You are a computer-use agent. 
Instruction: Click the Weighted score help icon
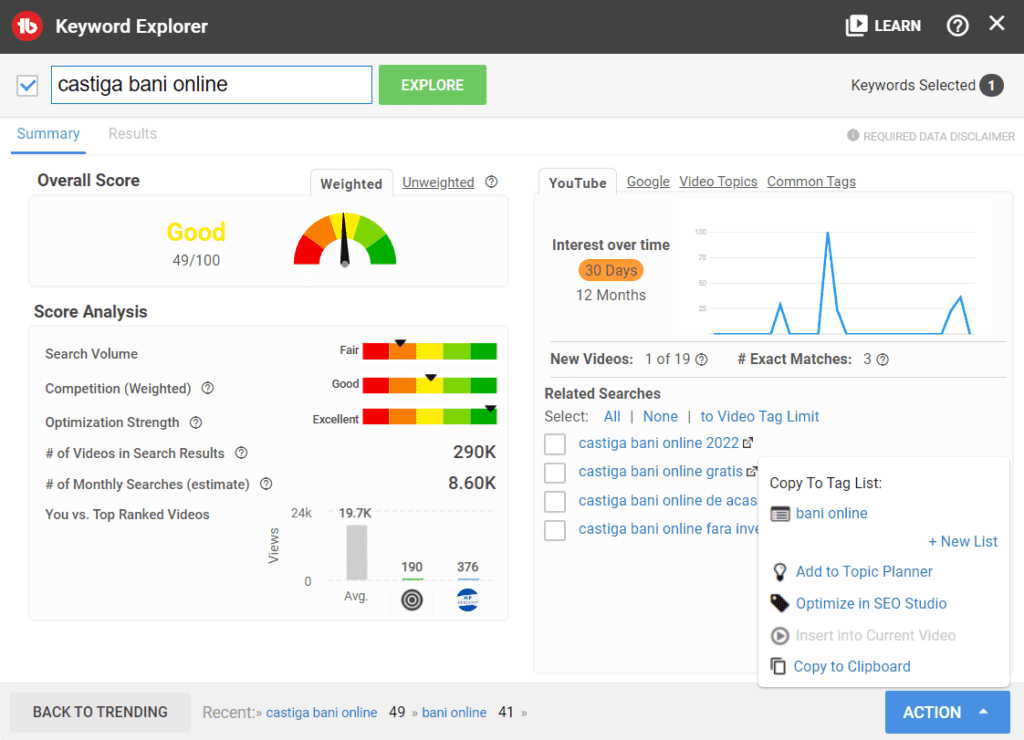[491, 182]
